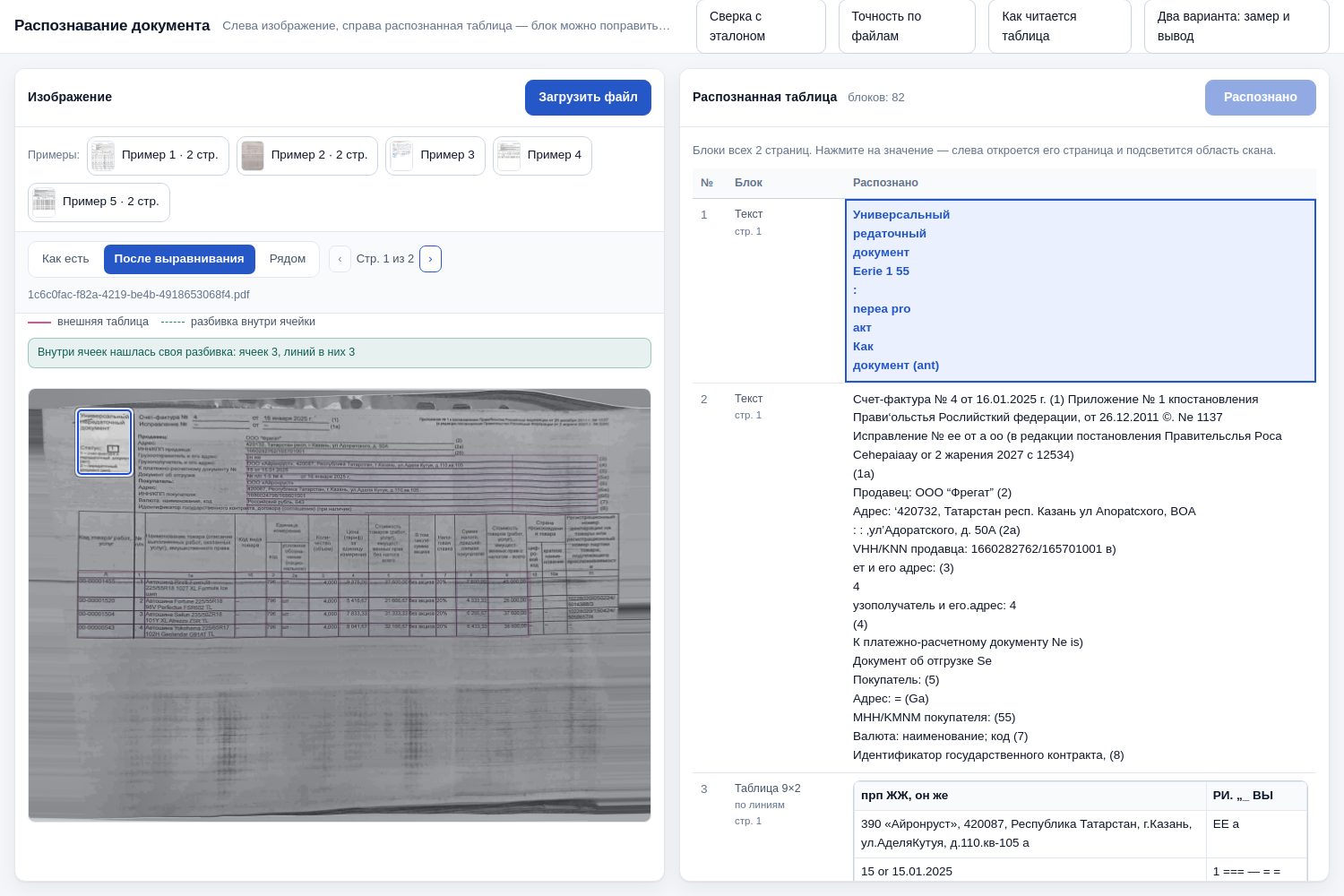Viewport: 1344px width, 896px height.
Task: Click table cell starting '390 «Айронруст»'
Action: pyautogui.click(x=1030, y=833)
